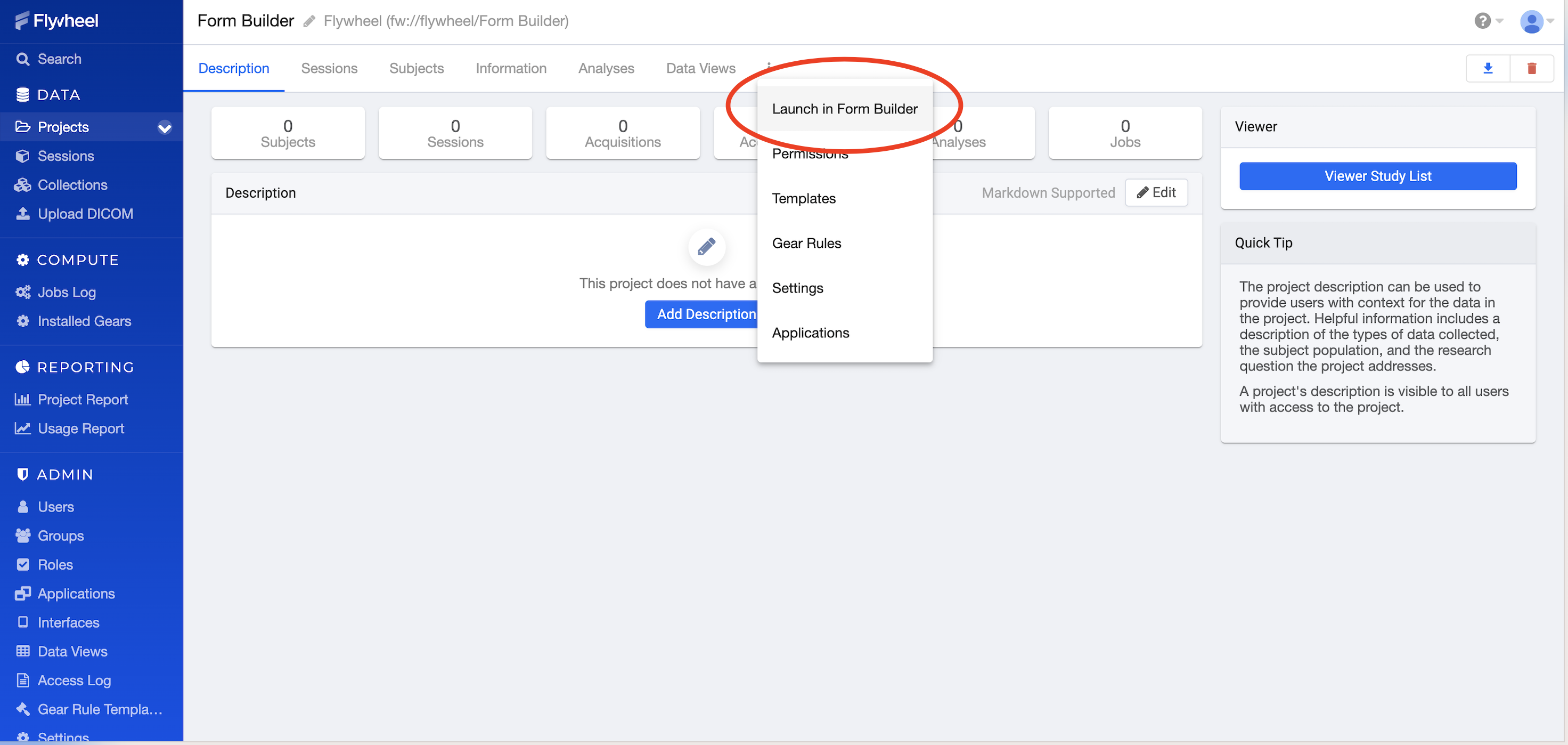Select Launch in Form Builder

point(844,108)
